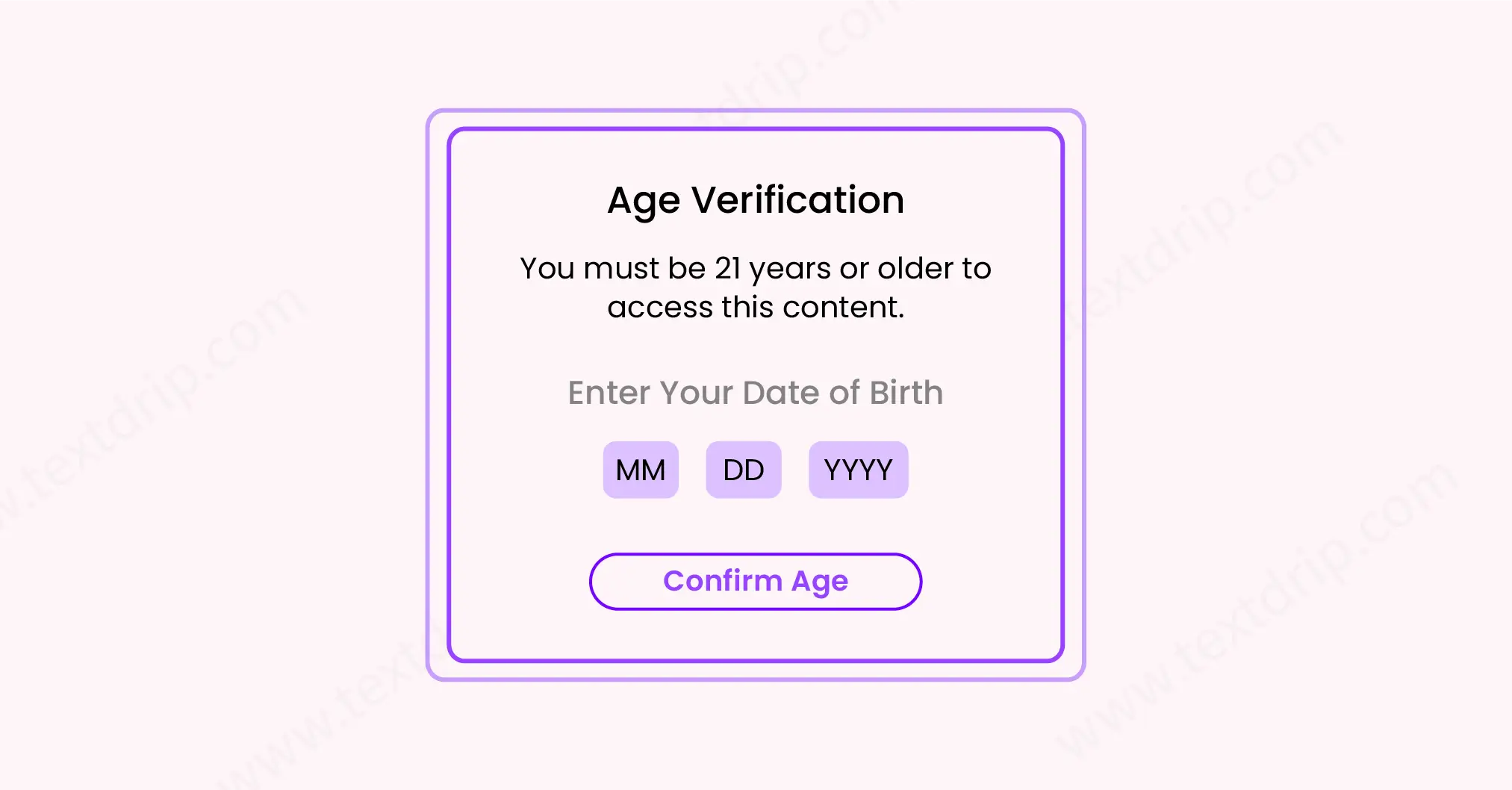Click the MM month input field

pyautogui.click(x=641, y=470)
